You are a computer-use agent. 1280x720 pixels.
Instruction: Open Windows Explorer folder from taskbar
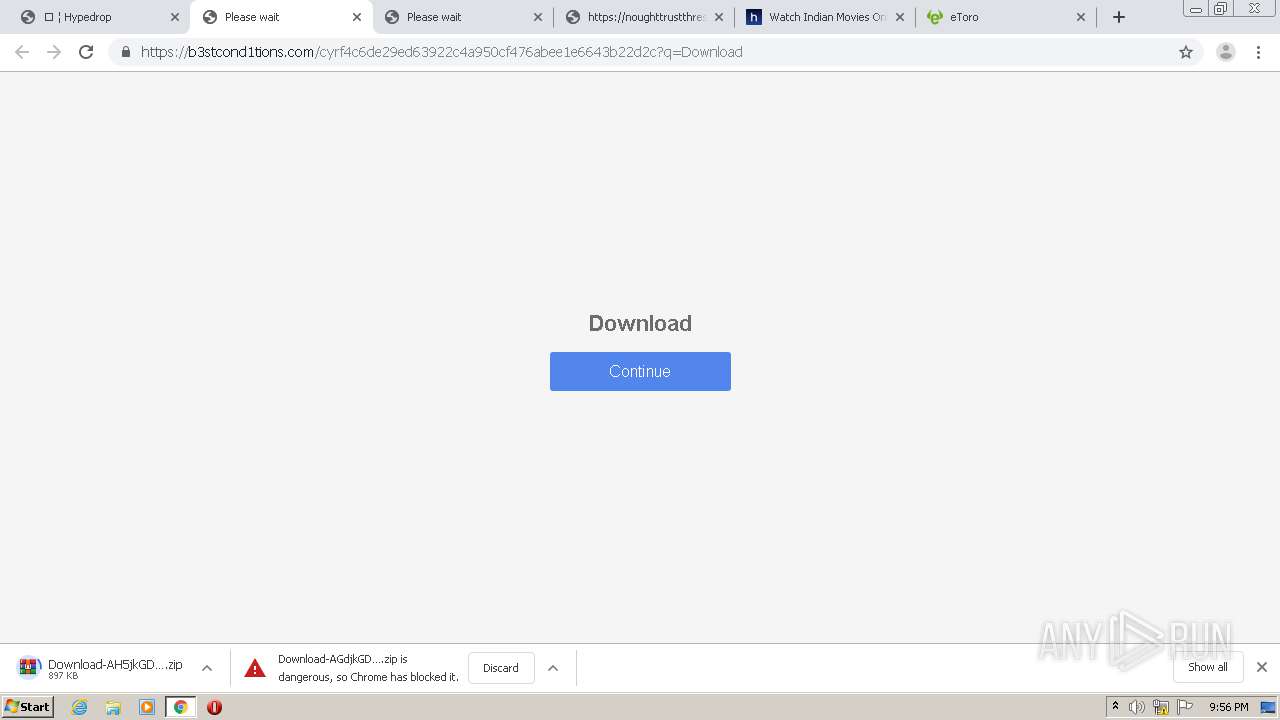pyautogui.click(x=113, y=707)
